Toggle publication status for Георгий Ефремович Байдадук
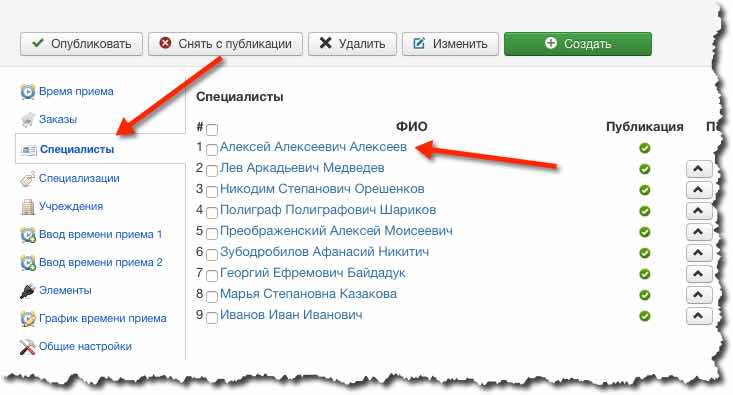Image resolution: width=733 pixels, height=395 pixels. [645, 274]
